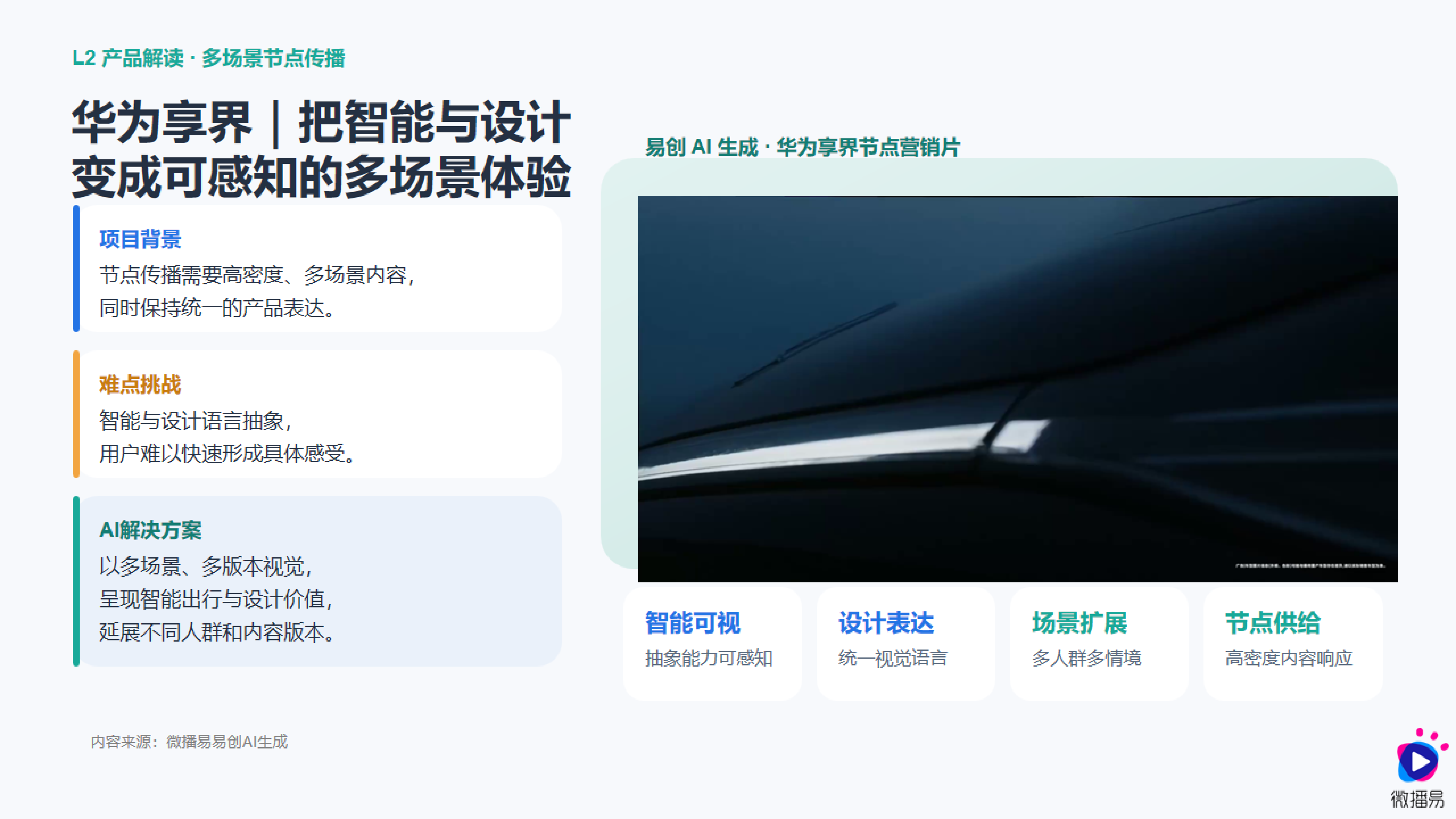Click the line "延展不同人群和内容版本。"

pos(218,632)
